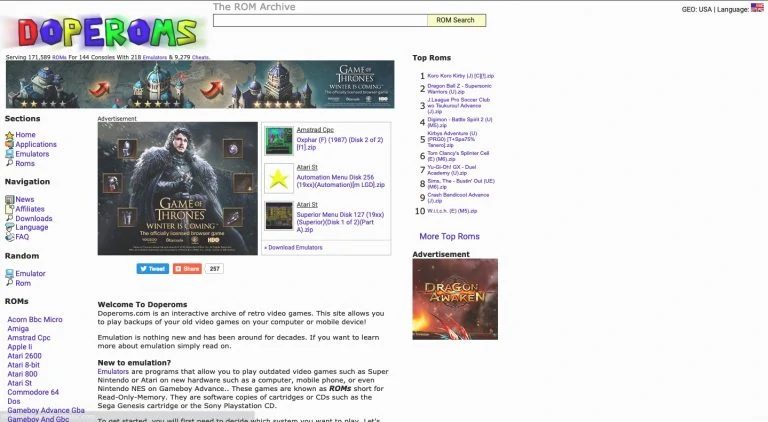Screen dimensions: 768x422
Task: Click the Roms magnifier icon in Sections
Action: tap(9, 163)
